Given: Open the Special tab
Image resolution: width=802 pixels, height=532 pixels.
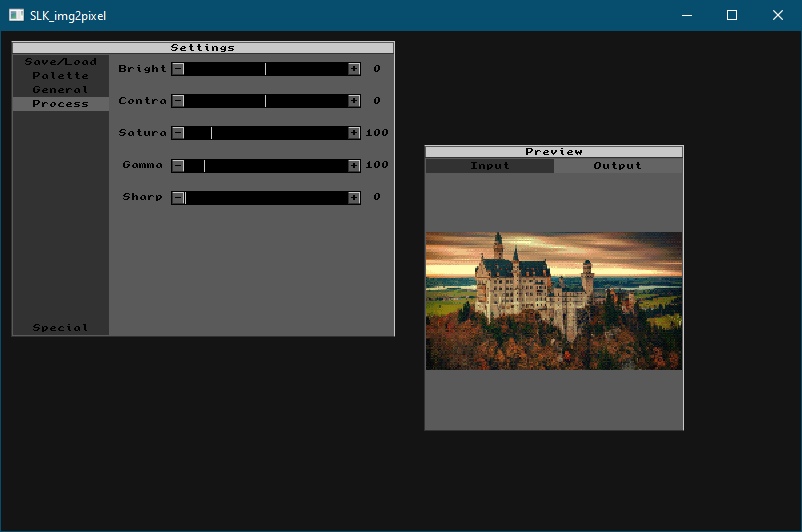Looking at the screenshot, I should (x=60, y=328).
